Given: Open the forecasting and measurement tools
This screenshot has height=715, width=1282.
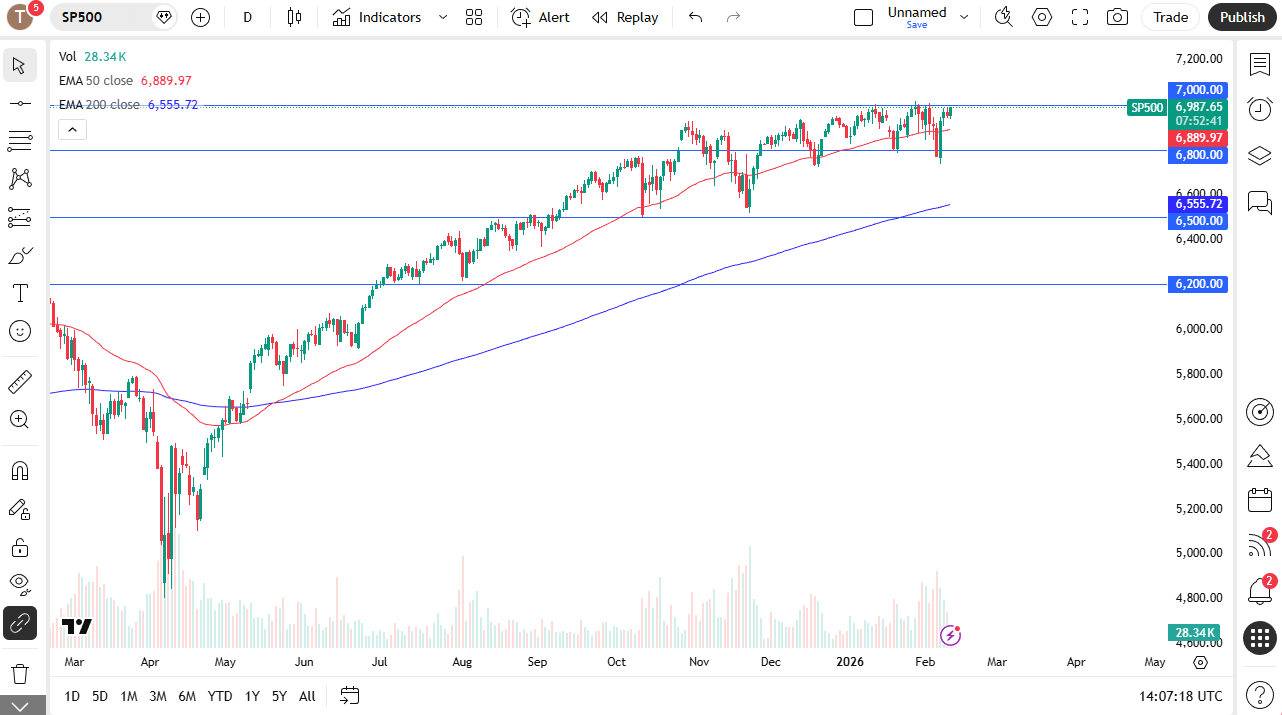Looking at the screenshot, I should pos(19,217).
